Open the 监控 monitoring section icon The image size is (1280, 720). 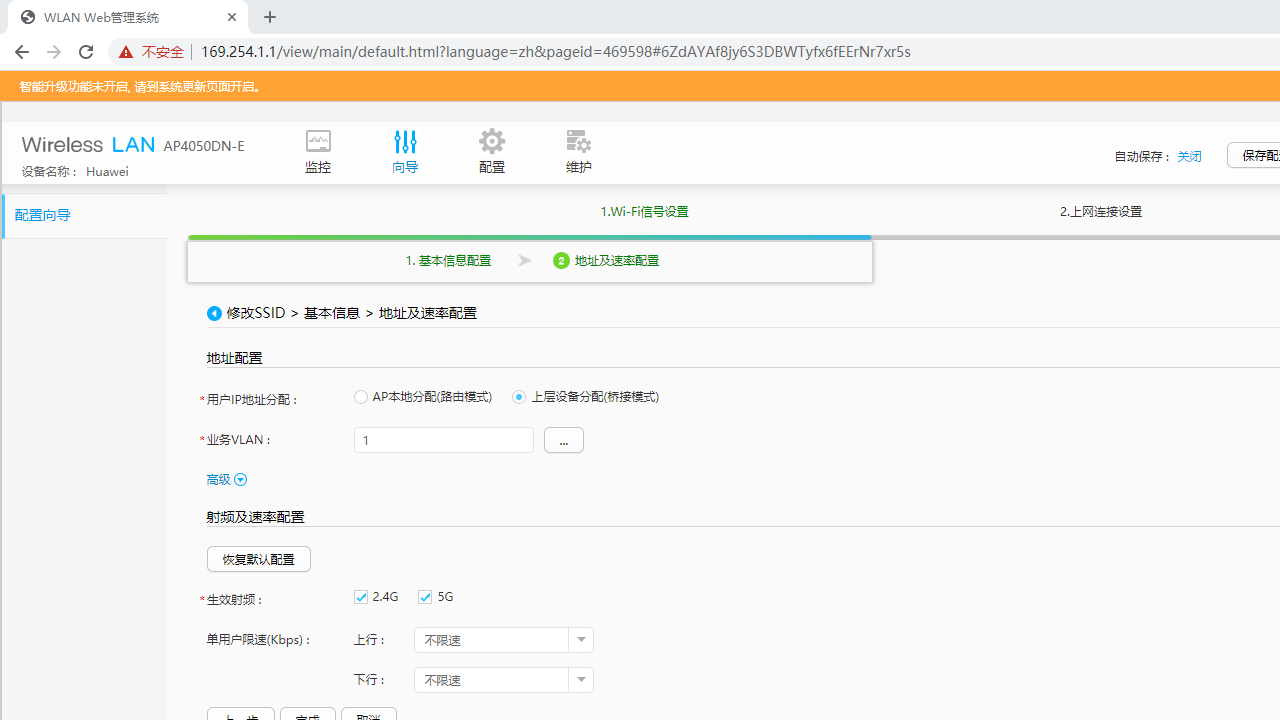click(318, 141)
